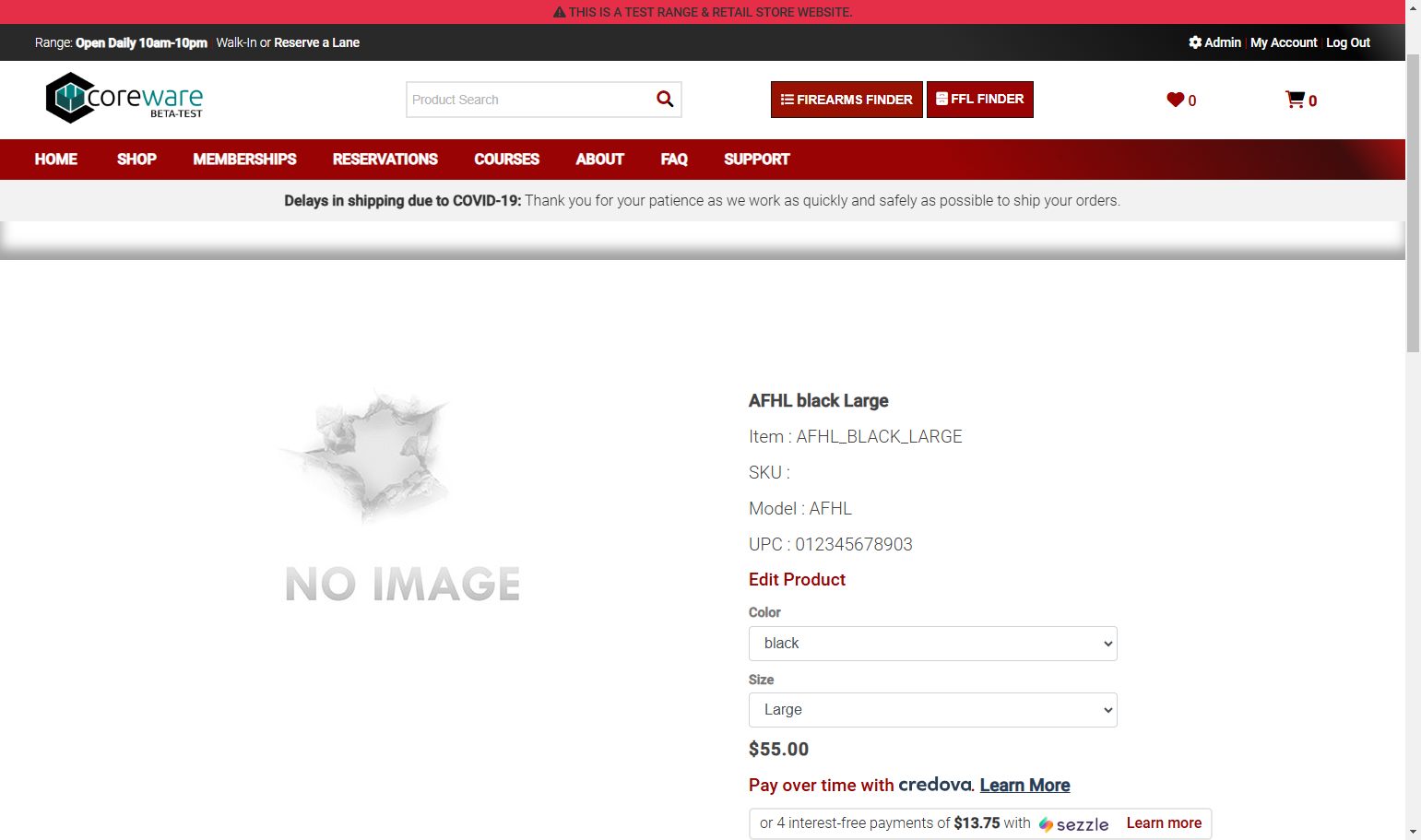Open the SUPPORT menu item
This screenshot has height=840, width=1421.
[757, 160]
